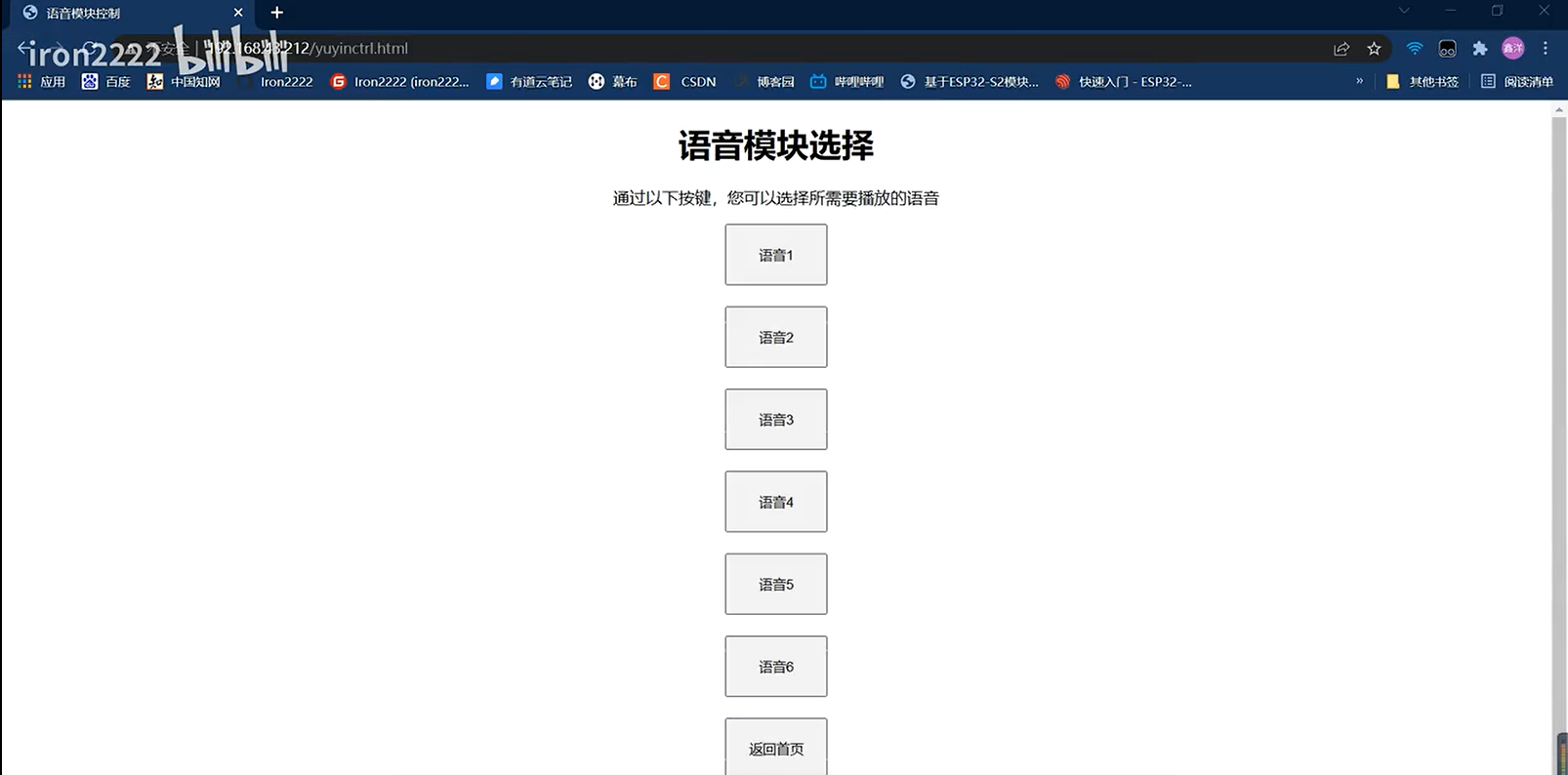This screenshot has width=1568, height=775.
Task: Open the CSDN bookmark
Action: pyautogui.click(x=684, y=82)
